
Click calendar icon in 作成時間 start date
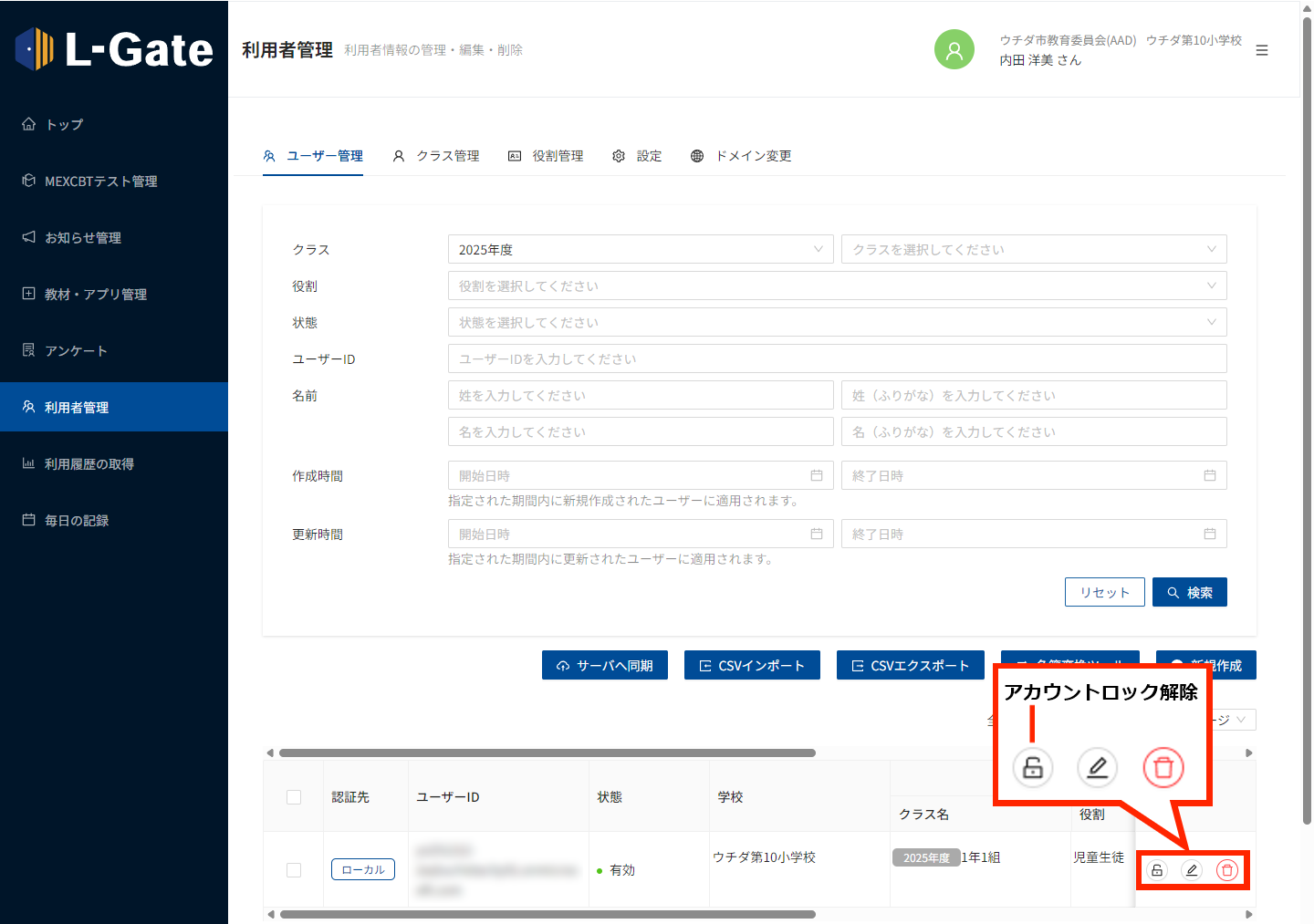point(817,475)
